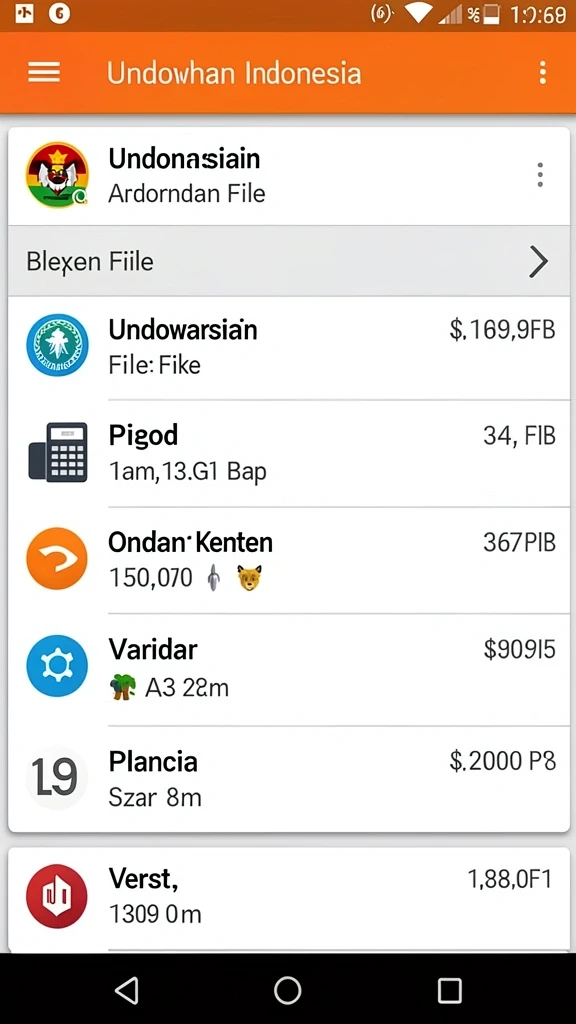Viewport: 576px width, 1024px height.
Task: Select the Pigod calculator icon
Action: (57, 452)
